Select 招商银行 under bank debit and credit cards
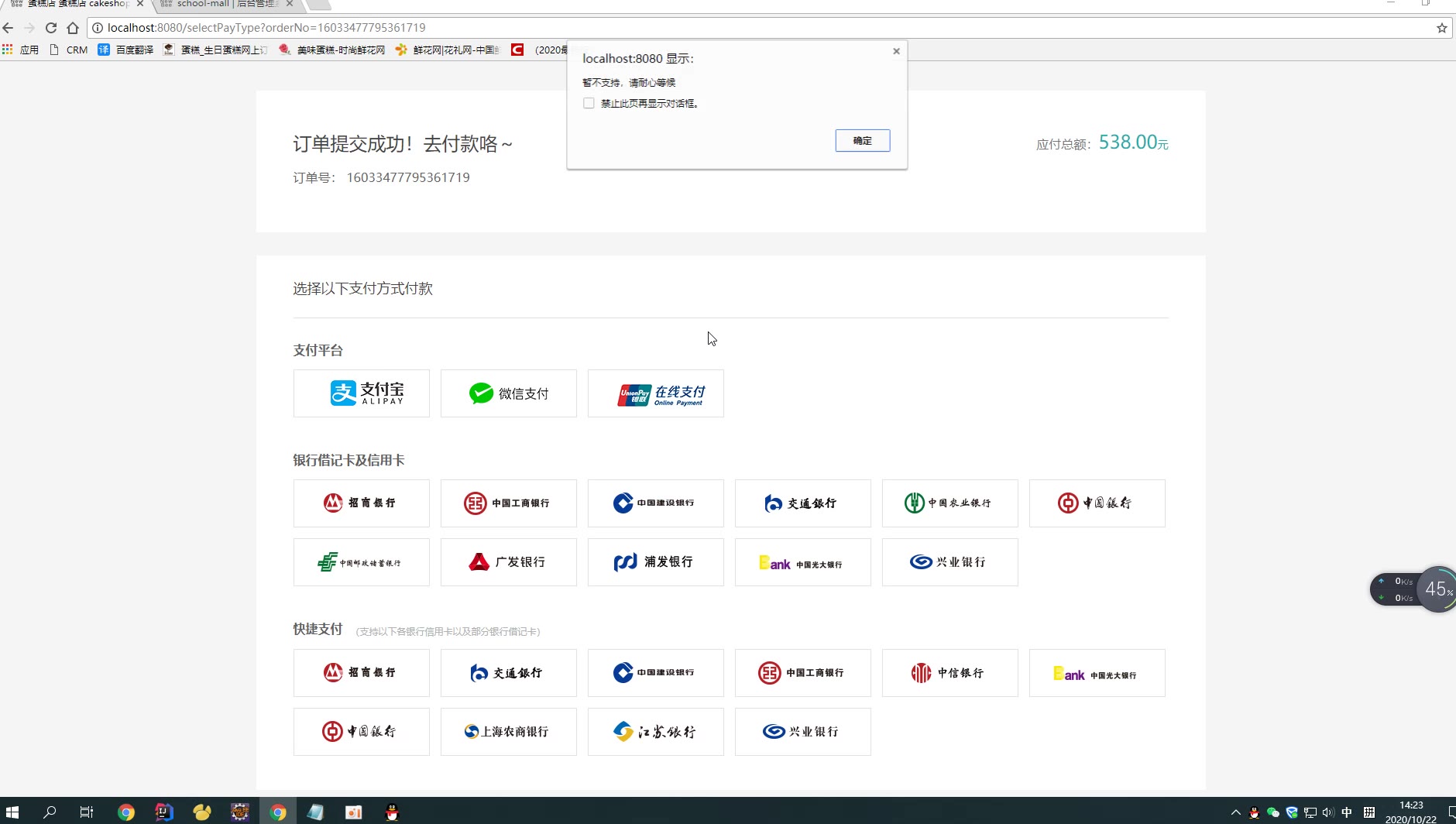Screen dimensions: 1456x824 362,503
